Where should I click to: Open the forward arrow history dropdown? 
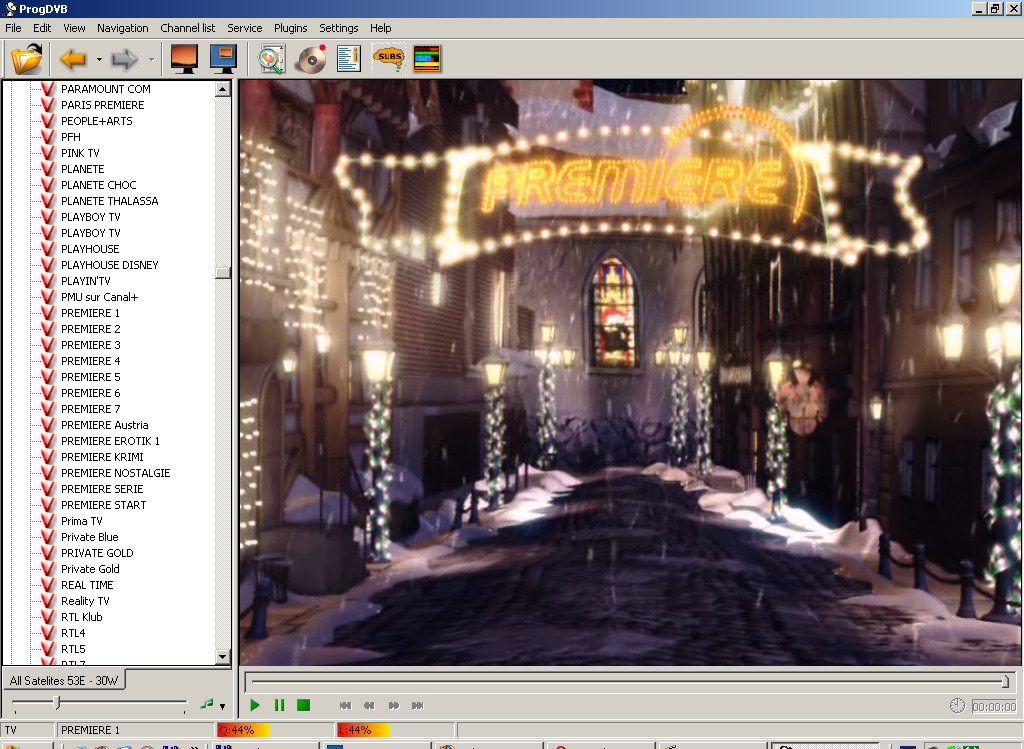[x=151, y=59]
